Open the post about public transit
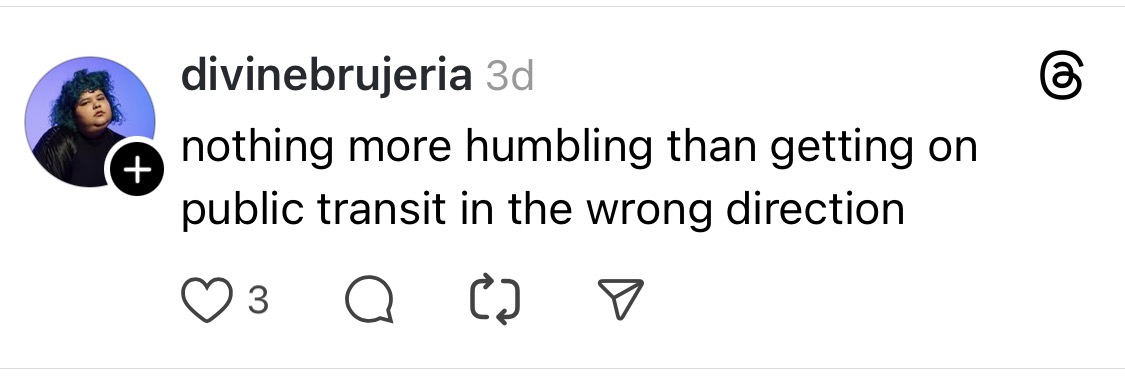This screenshot has height=382, width=1125. (x=579, y=177)
